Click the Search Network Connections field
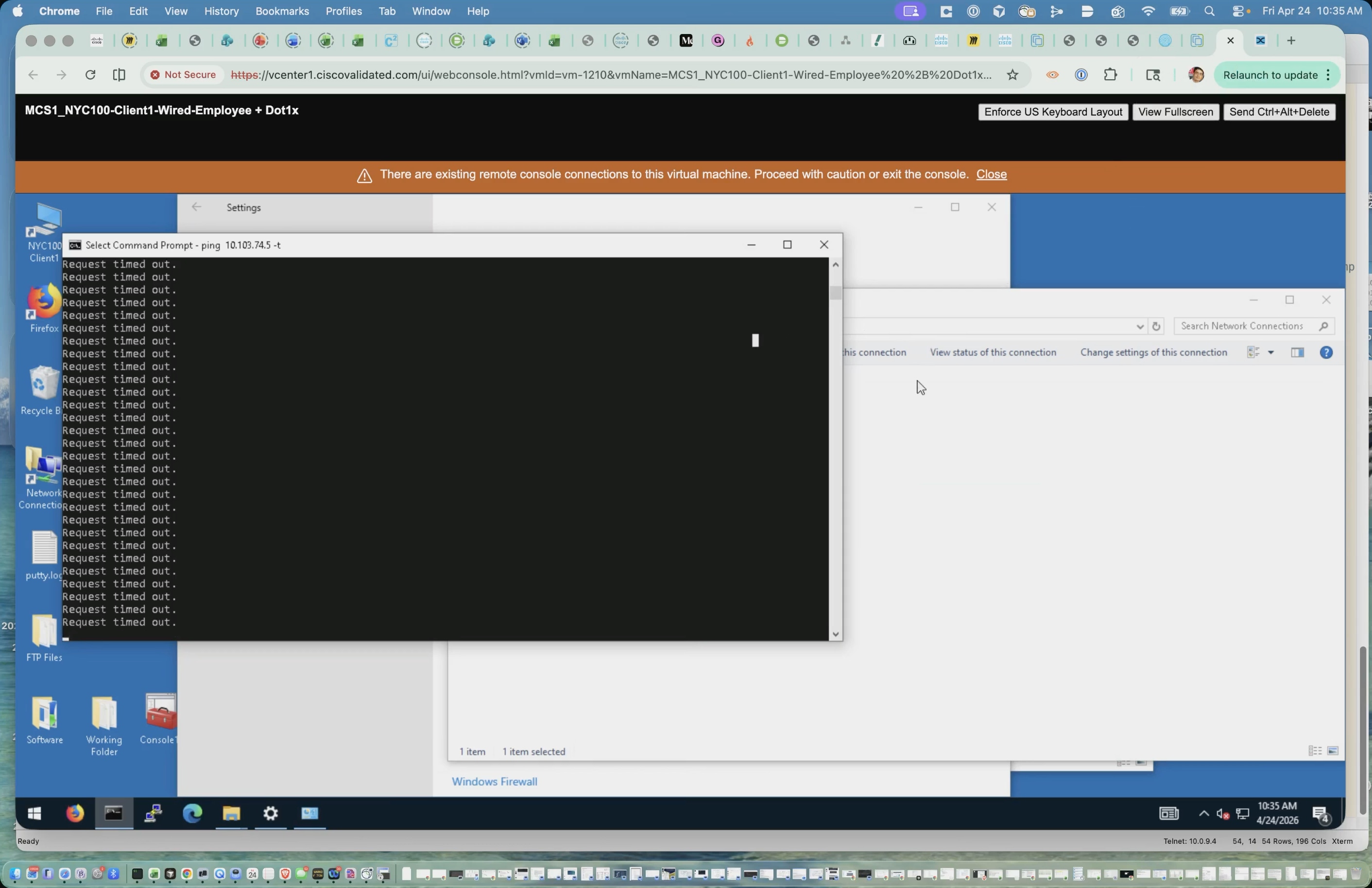The width and height of the screenshot is (1372, 888). tap(1254, 326)
